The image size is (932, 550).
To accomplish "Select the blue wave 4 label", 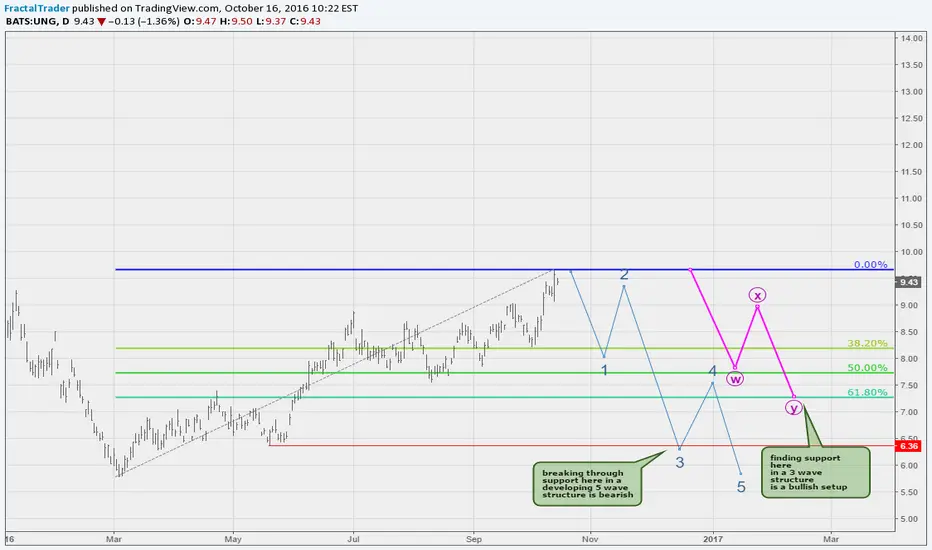I will click(713, 371).
